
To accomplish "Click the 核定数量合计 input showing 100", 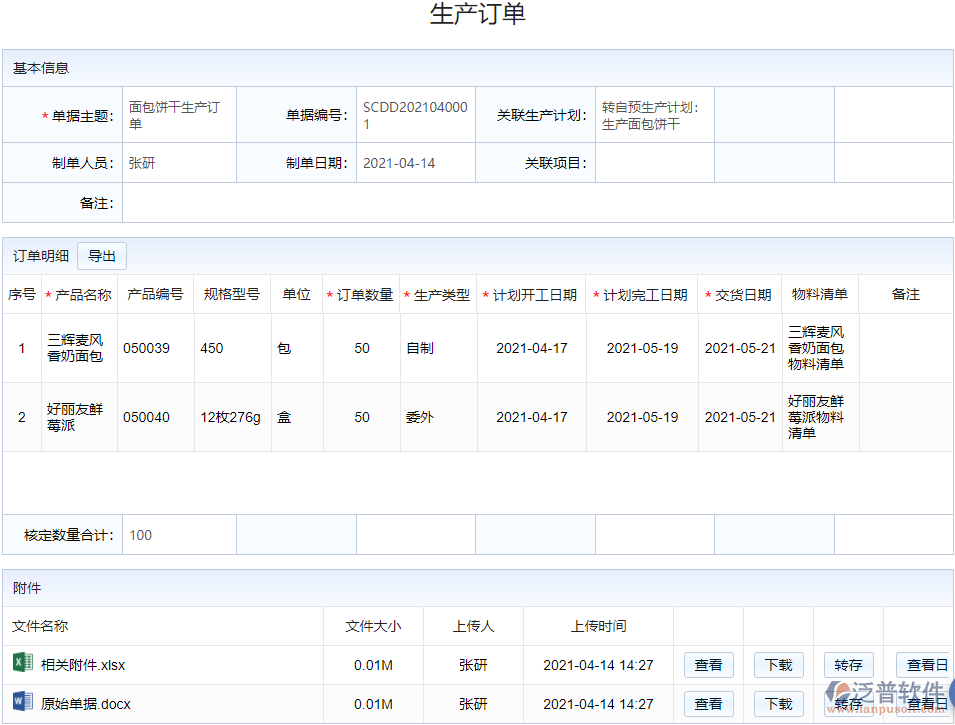I will [x=178, y=535].
